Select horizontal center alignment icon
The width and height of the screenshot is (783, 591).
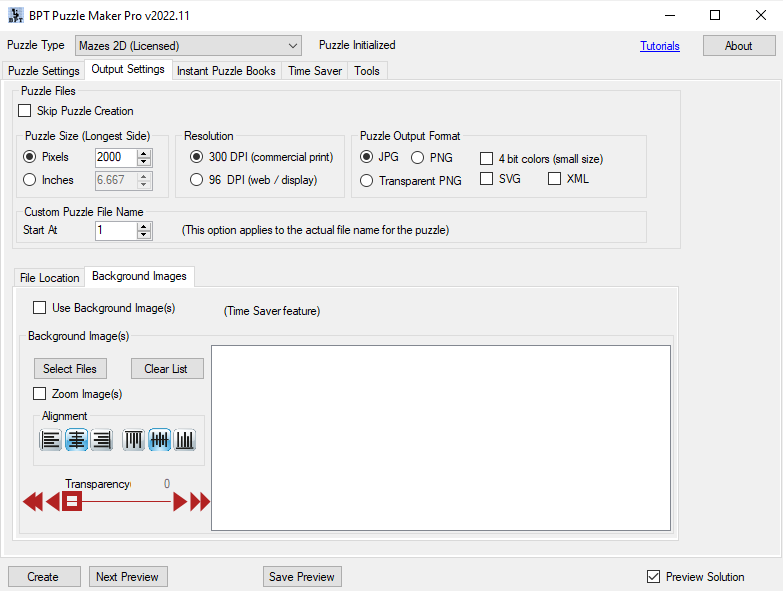[x=76, y=440]
